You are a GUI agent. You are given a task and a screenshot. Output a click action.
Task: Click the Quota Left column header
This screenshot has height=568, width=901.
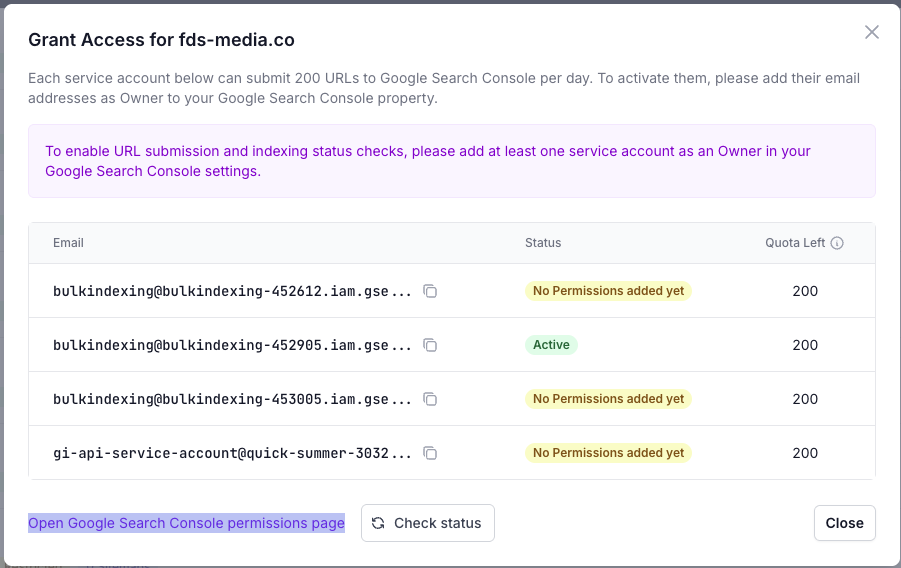coord(795,243)
